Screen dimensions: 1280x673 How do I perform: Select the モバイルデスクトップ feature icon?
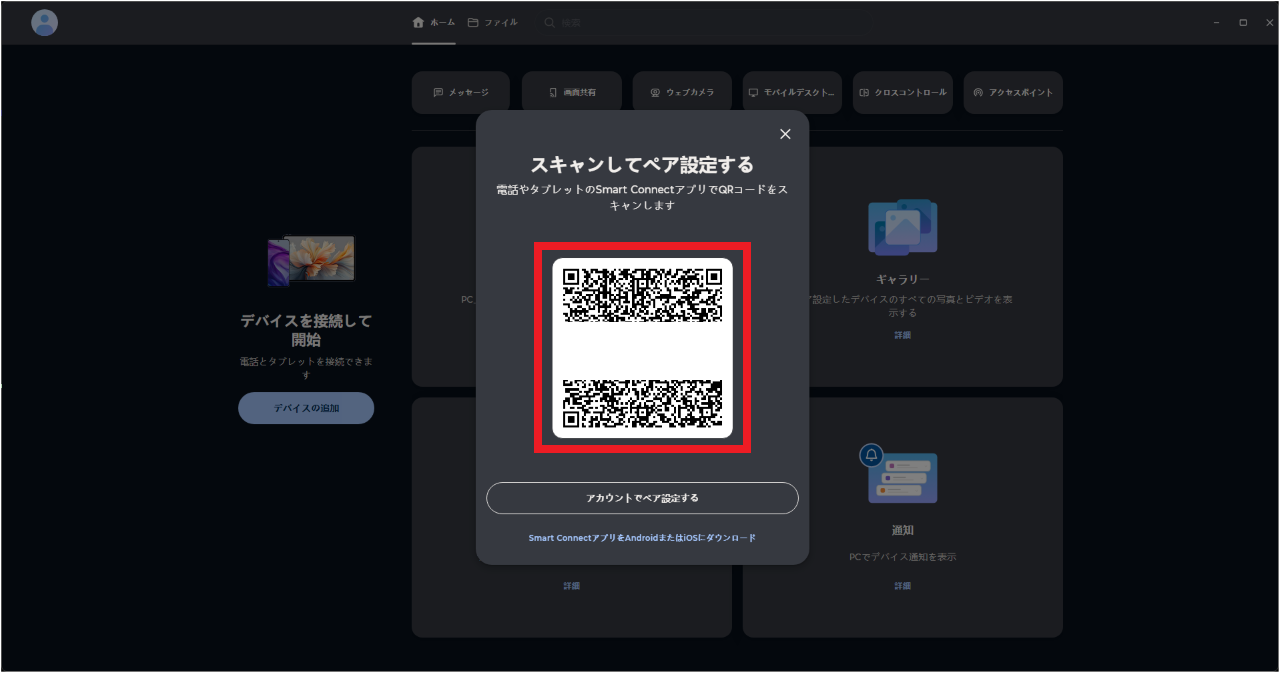pyautogui.click(x=753, y=92)
